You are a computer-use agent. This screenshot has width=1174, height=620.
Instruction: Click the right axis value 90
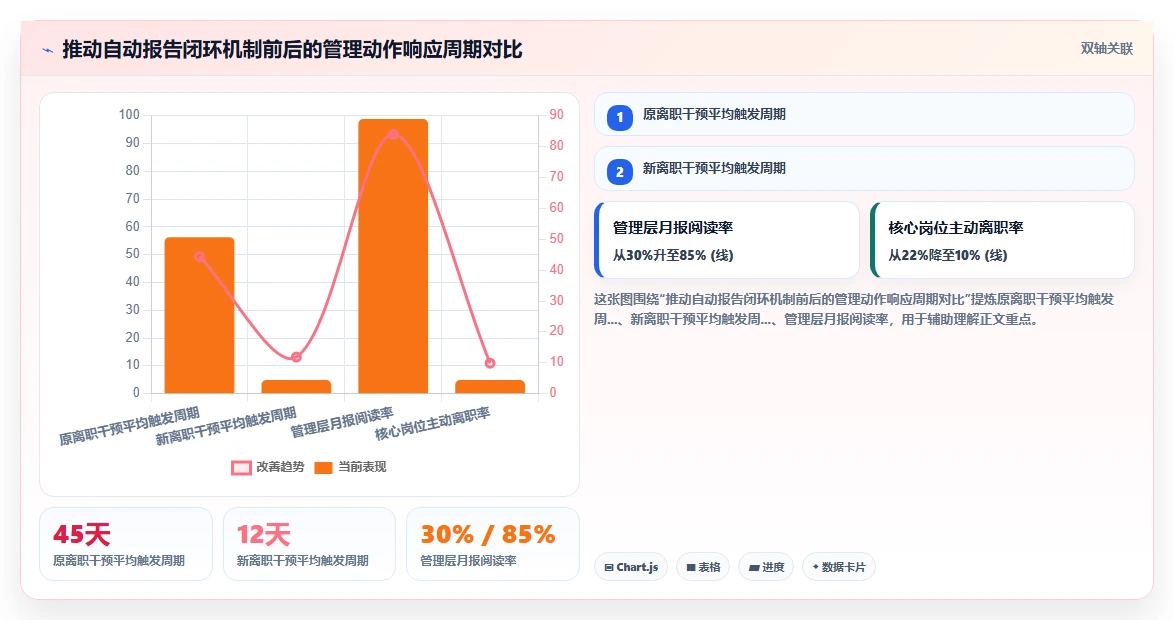[x=556, y=115]
